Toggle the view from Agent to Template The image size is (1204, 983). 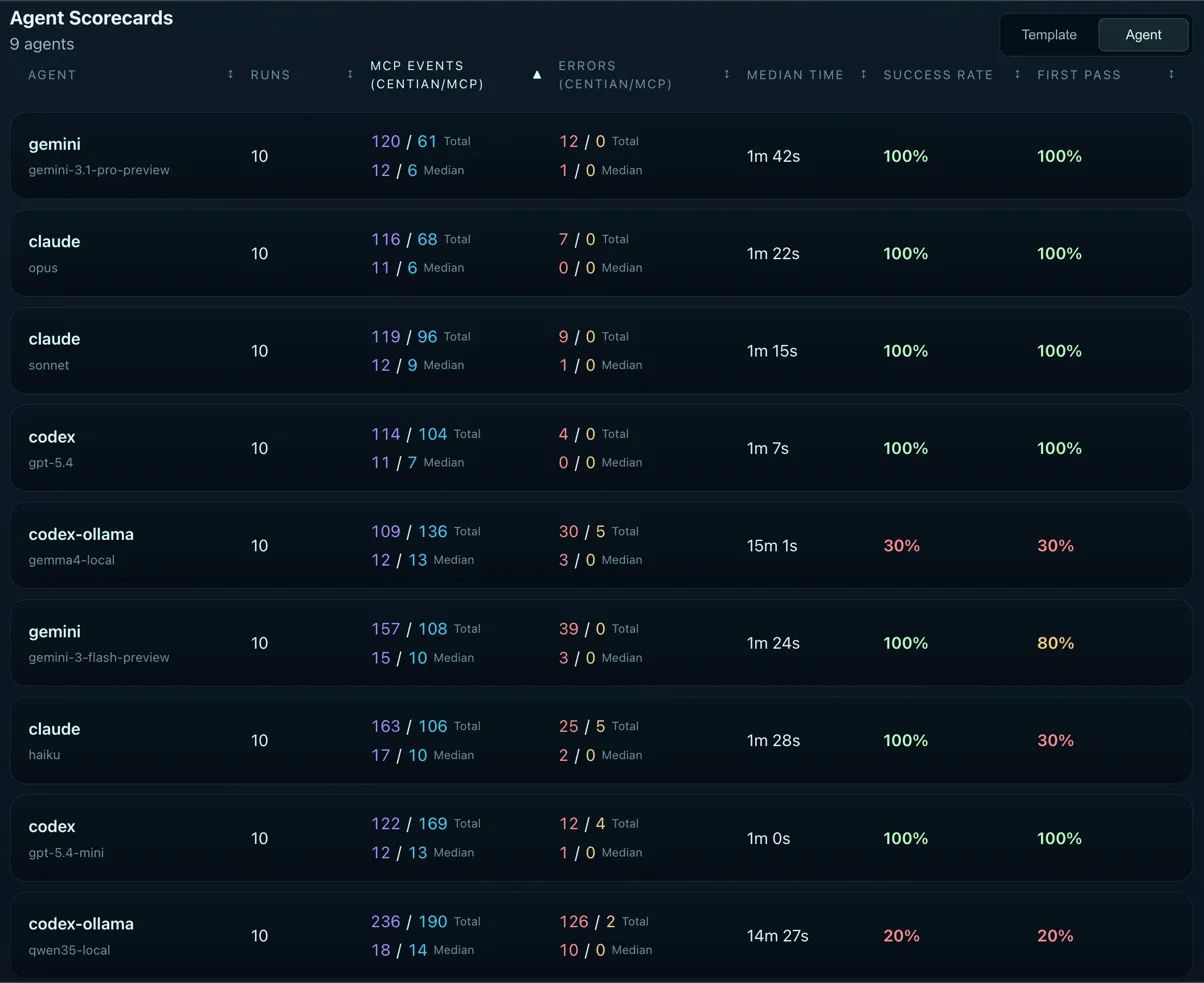[1048, 34]
